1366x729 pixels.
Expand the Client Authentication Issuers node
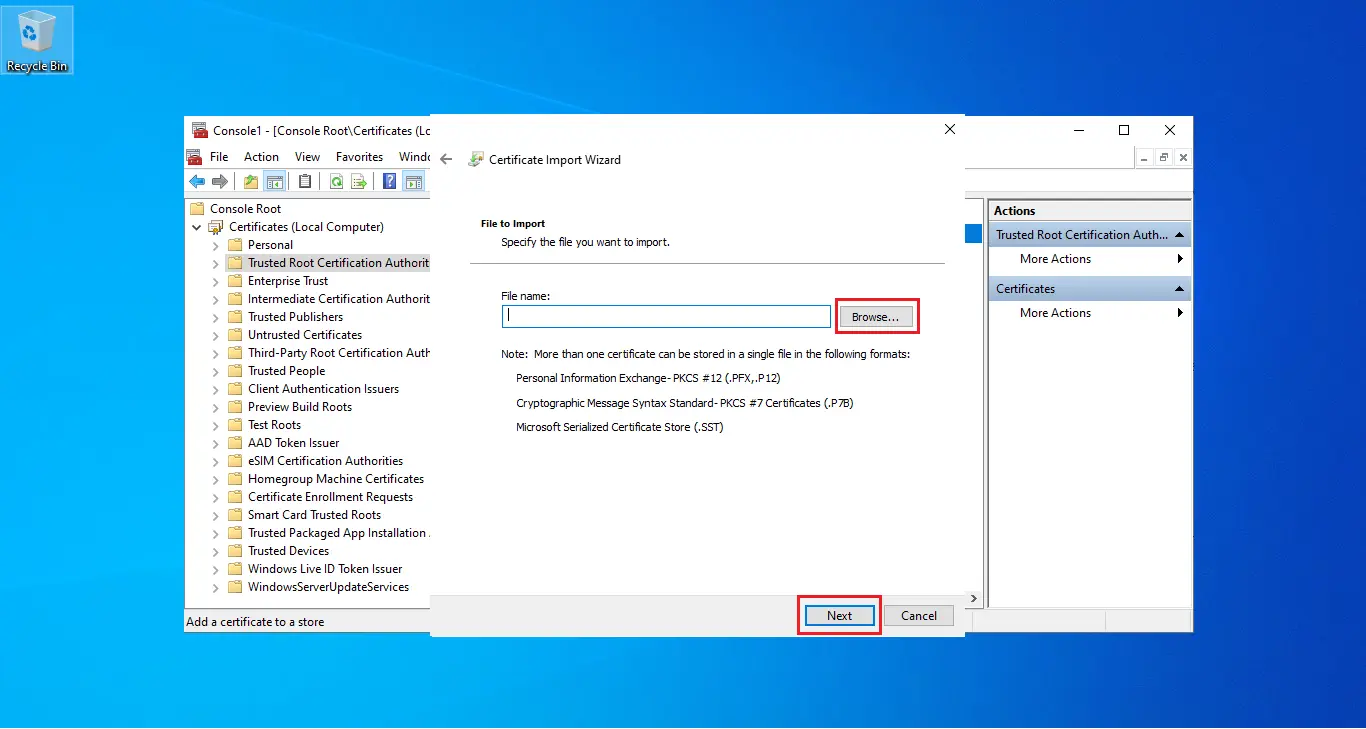point(215,389)
